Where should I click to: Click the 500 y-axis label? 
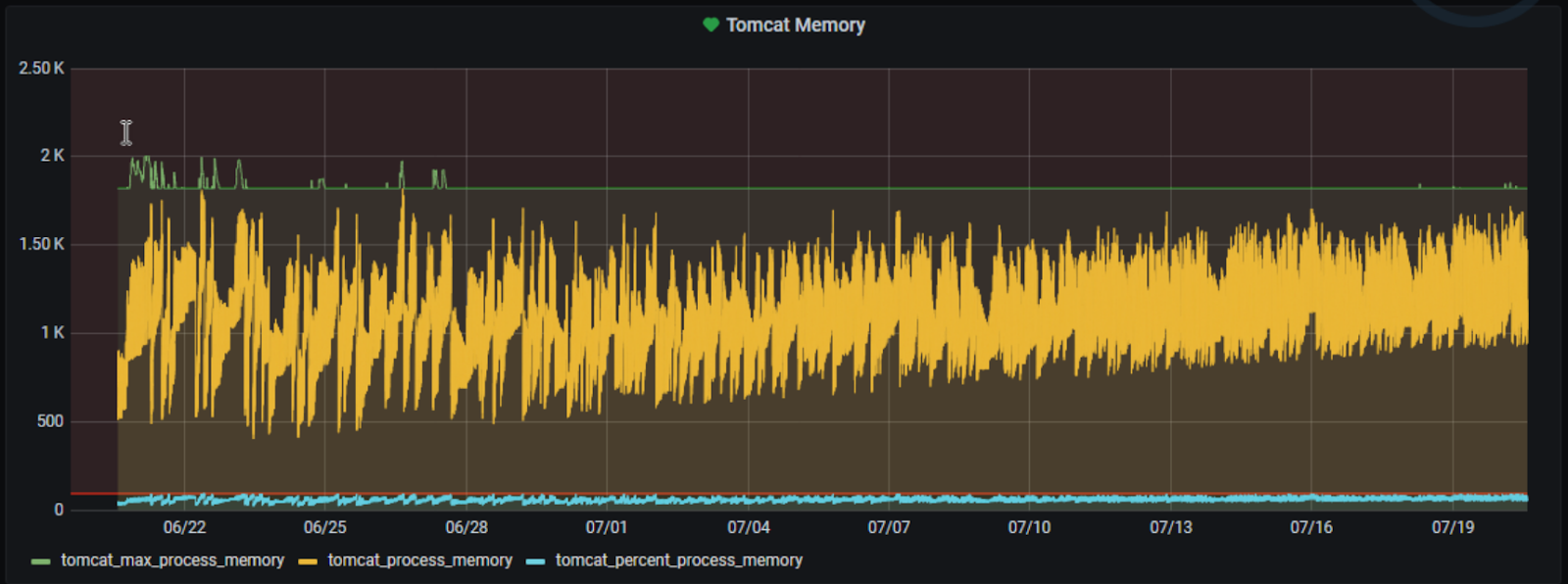50,421
